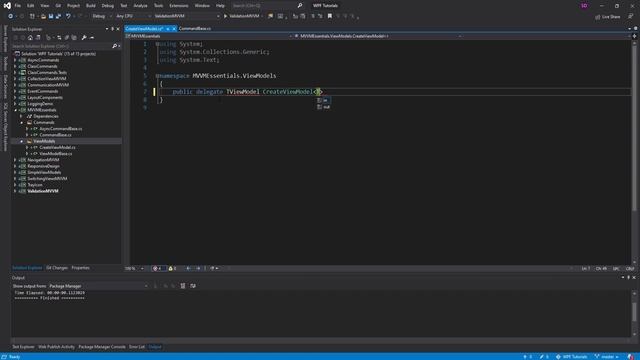Switch to the CommandBase.cs tab
The width and height of the screenshot is (640, 360).
195,29
